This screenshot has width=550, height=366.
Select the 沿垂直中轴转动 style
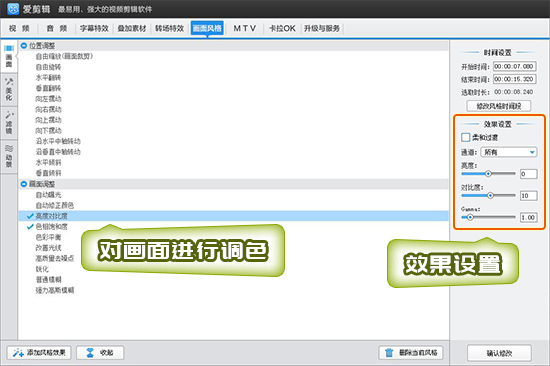coord(58,152)
